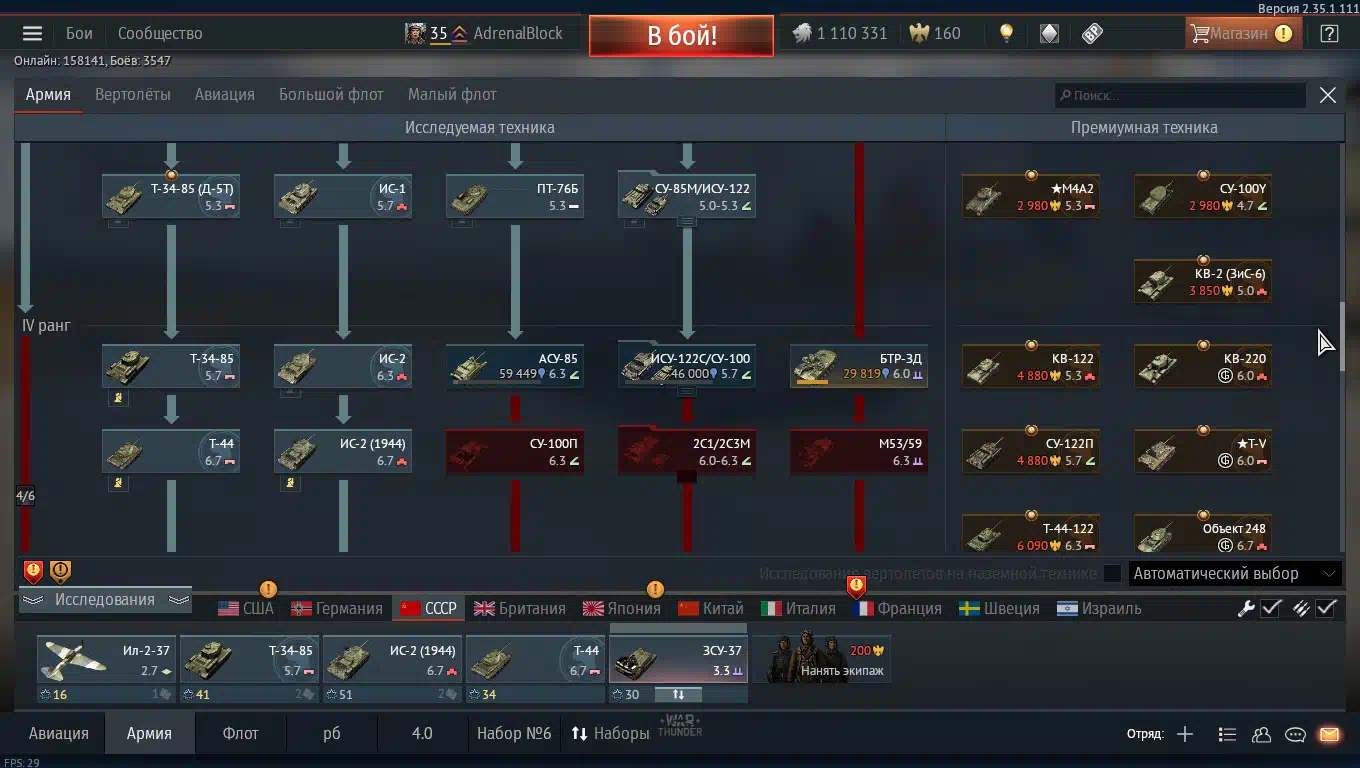This screenshot has height=768, width=1360.
Task: Click the red warning shield badge
Action: click(33, 572)
